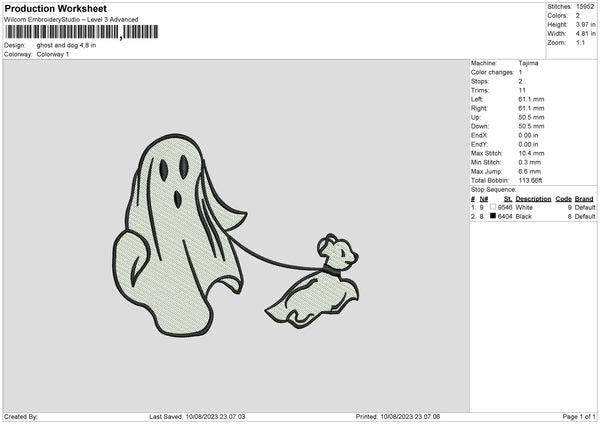Click the "Brand" column header

point(584,199)
